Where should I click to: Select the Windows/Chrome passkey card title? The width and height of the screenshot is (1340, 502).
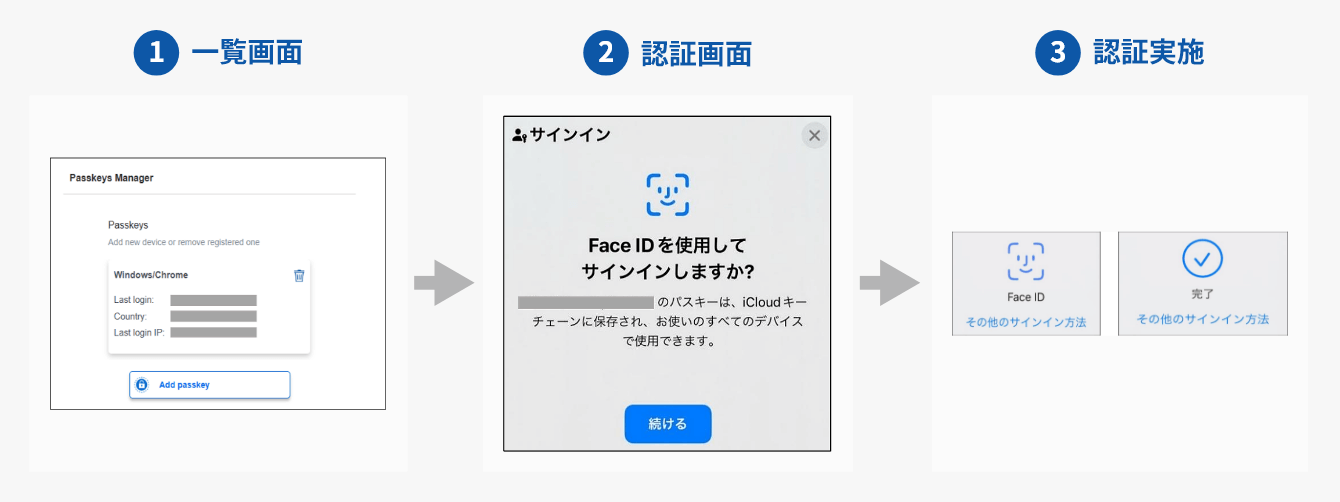(151, 275)
